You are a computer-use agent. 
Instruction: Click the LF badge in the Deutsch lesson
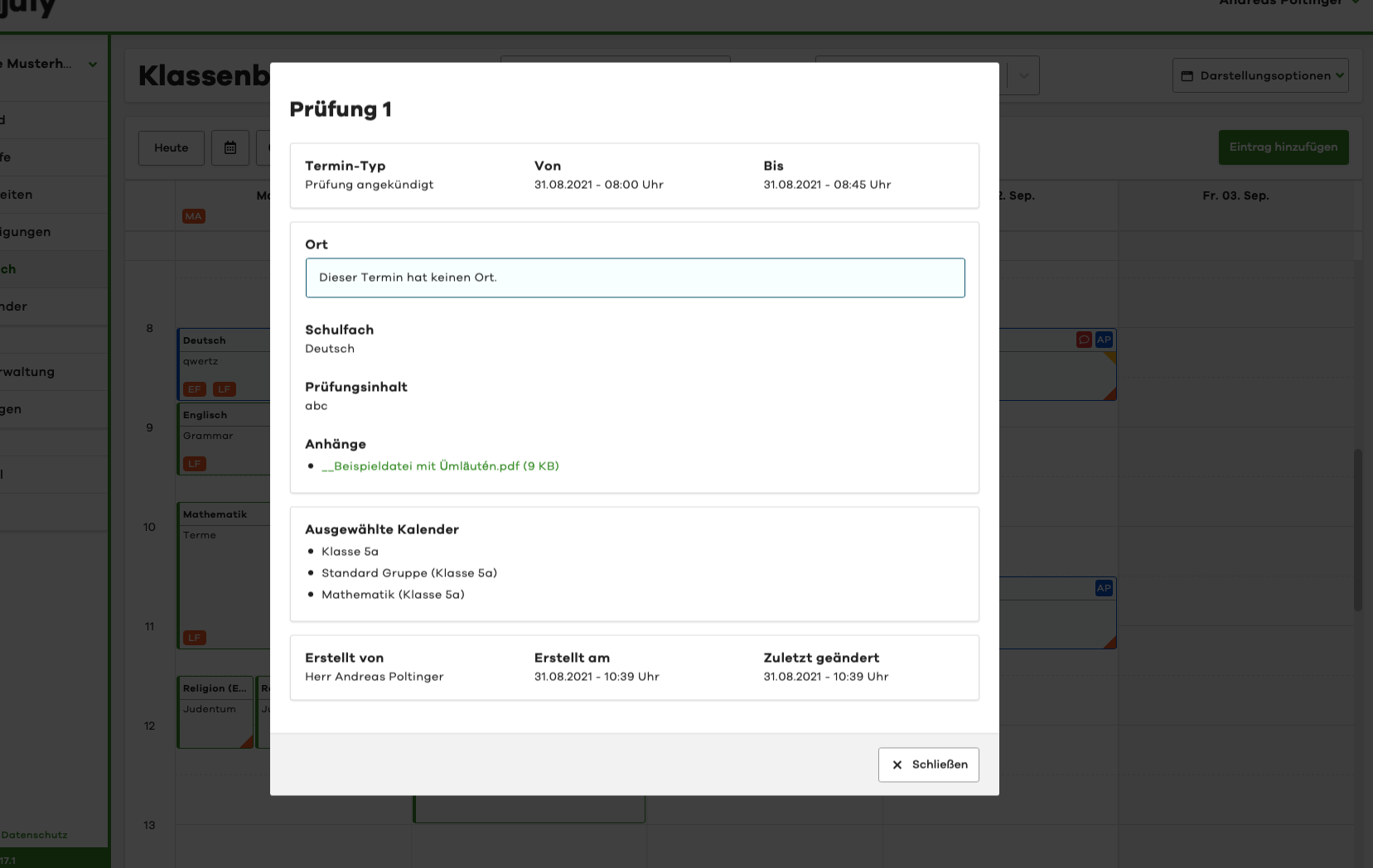[225, 389]
